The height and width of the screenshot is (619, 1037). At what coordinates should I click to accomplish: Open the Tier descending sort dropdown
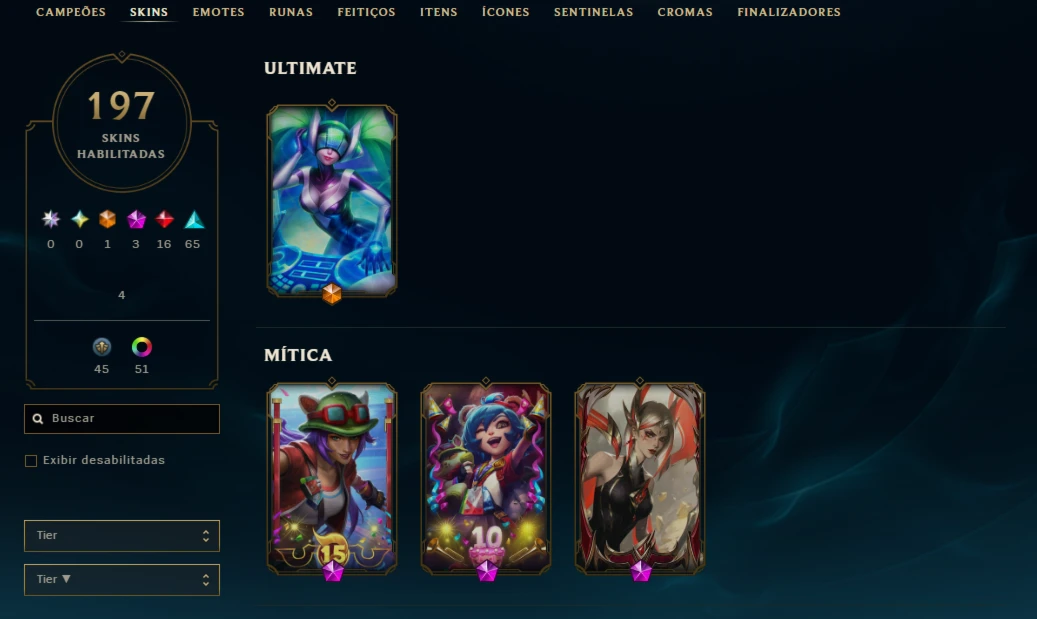(122, 580)
